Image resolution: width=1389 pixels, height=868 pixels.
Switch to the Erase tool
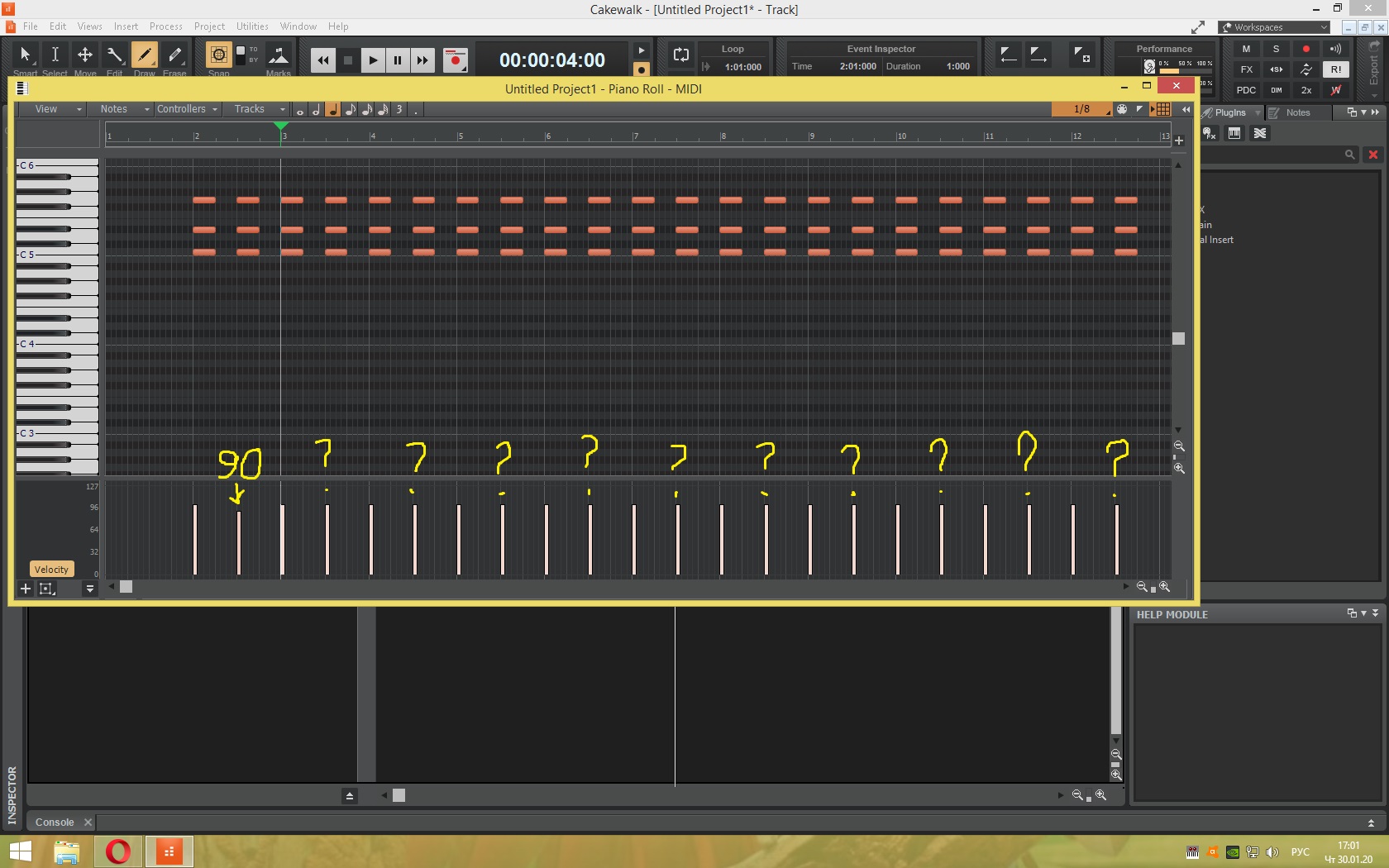[x=174, y=56]
